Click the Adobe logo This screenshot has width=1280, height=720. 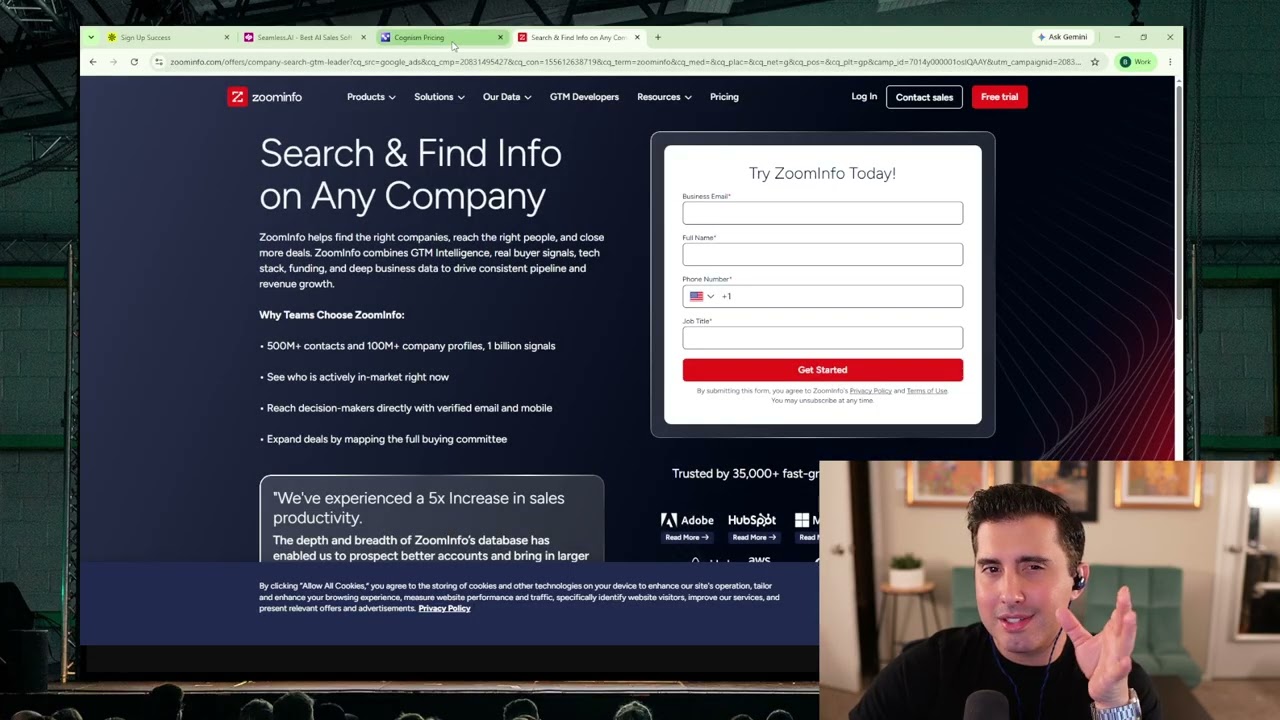[687, 520]
